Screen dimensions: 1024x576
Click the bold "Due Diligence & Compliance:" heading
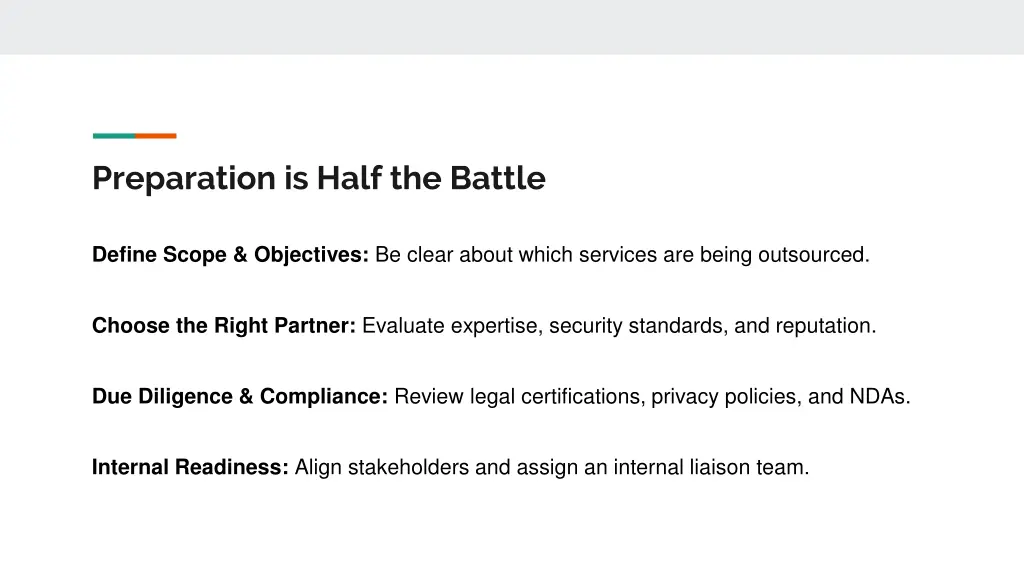coord(240,396)
